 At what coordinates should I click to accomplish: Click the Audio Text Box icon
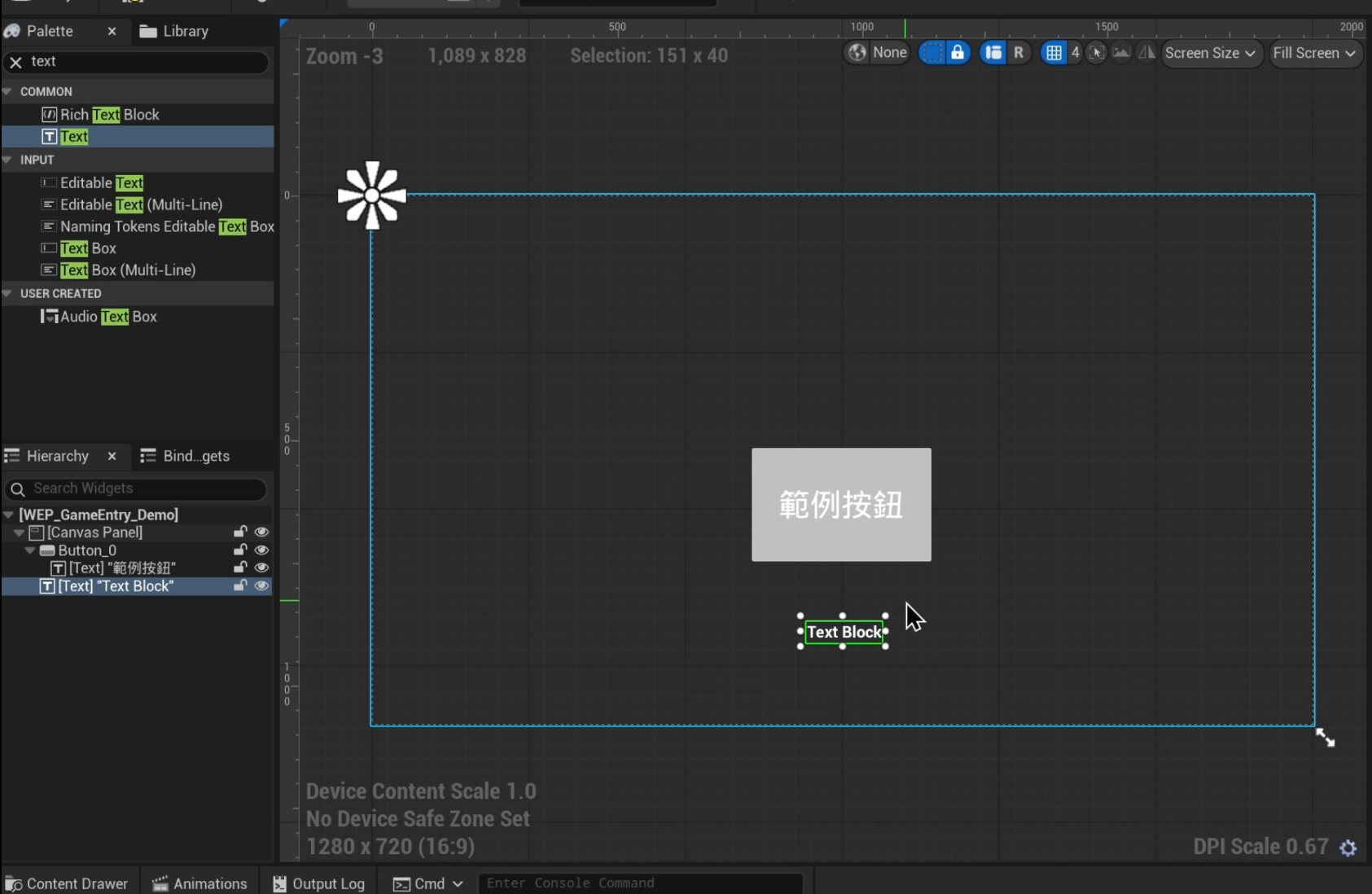pos(49,316)
